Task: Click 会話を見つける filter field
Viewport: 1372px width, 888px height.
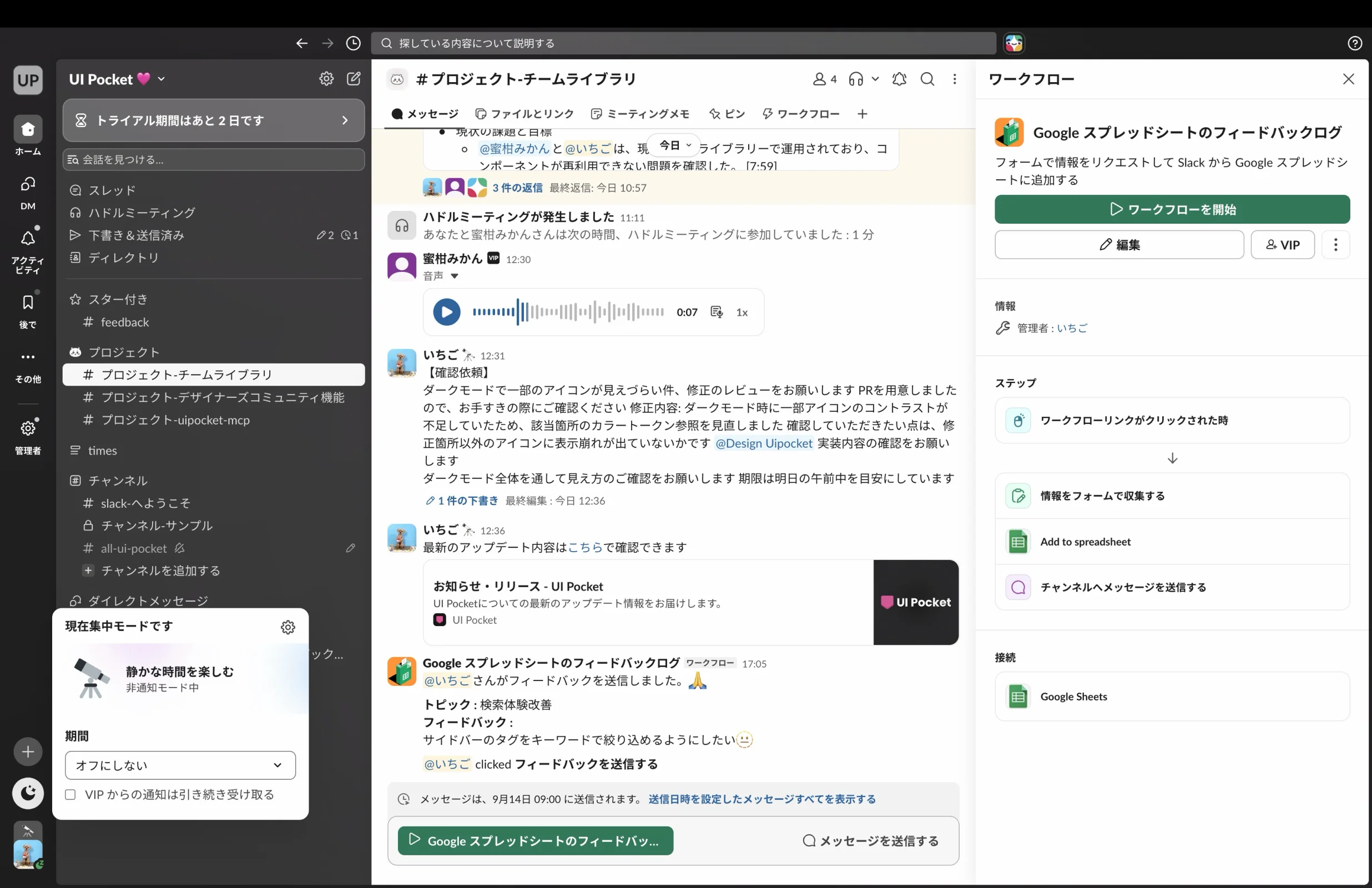Action: click(213, 160)
